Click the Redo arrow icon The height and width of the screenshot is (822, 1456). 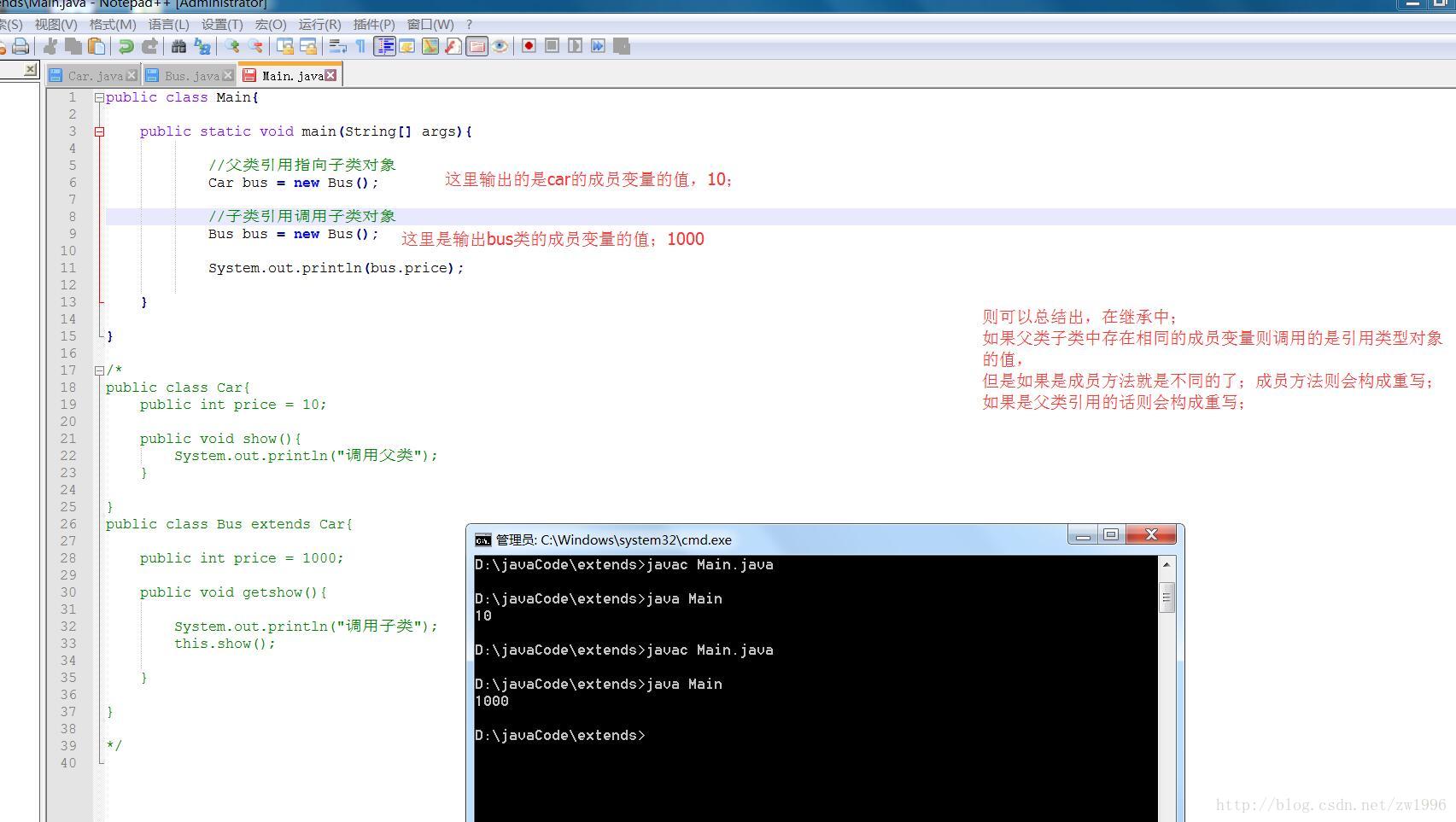(149, 46)
